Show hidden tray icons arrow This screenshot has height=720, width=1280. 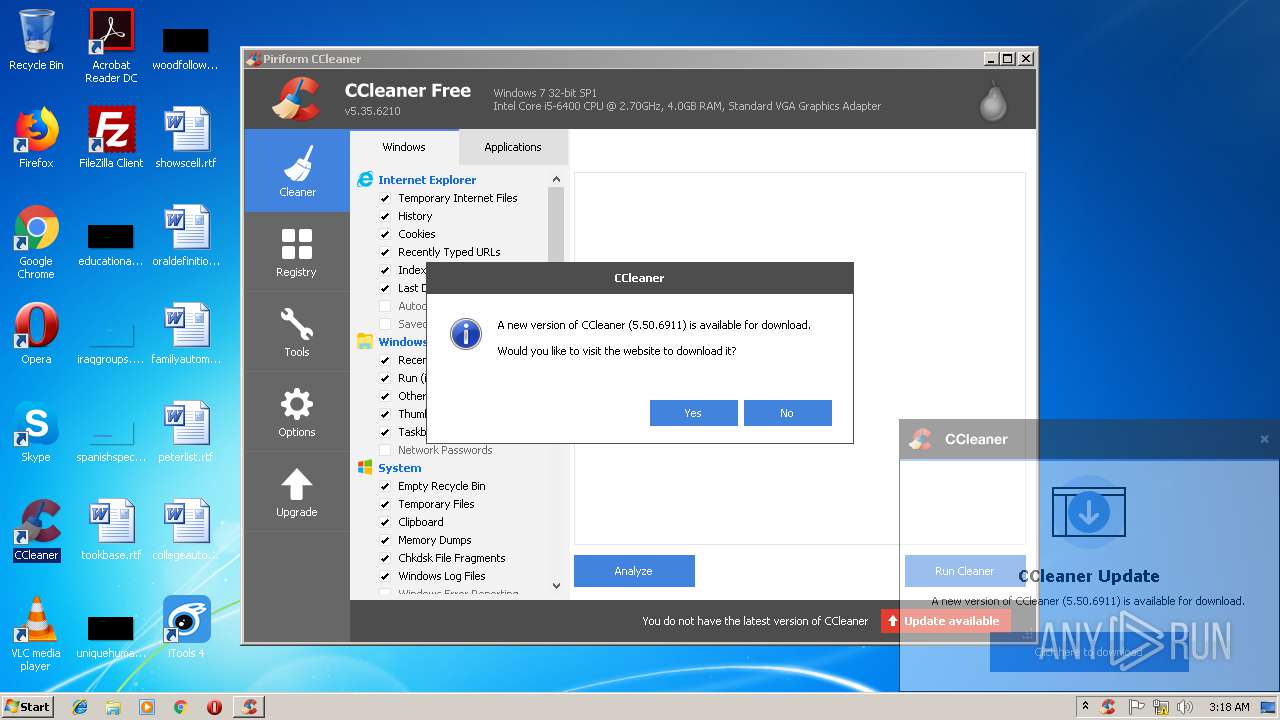[x=1086, y=707]
